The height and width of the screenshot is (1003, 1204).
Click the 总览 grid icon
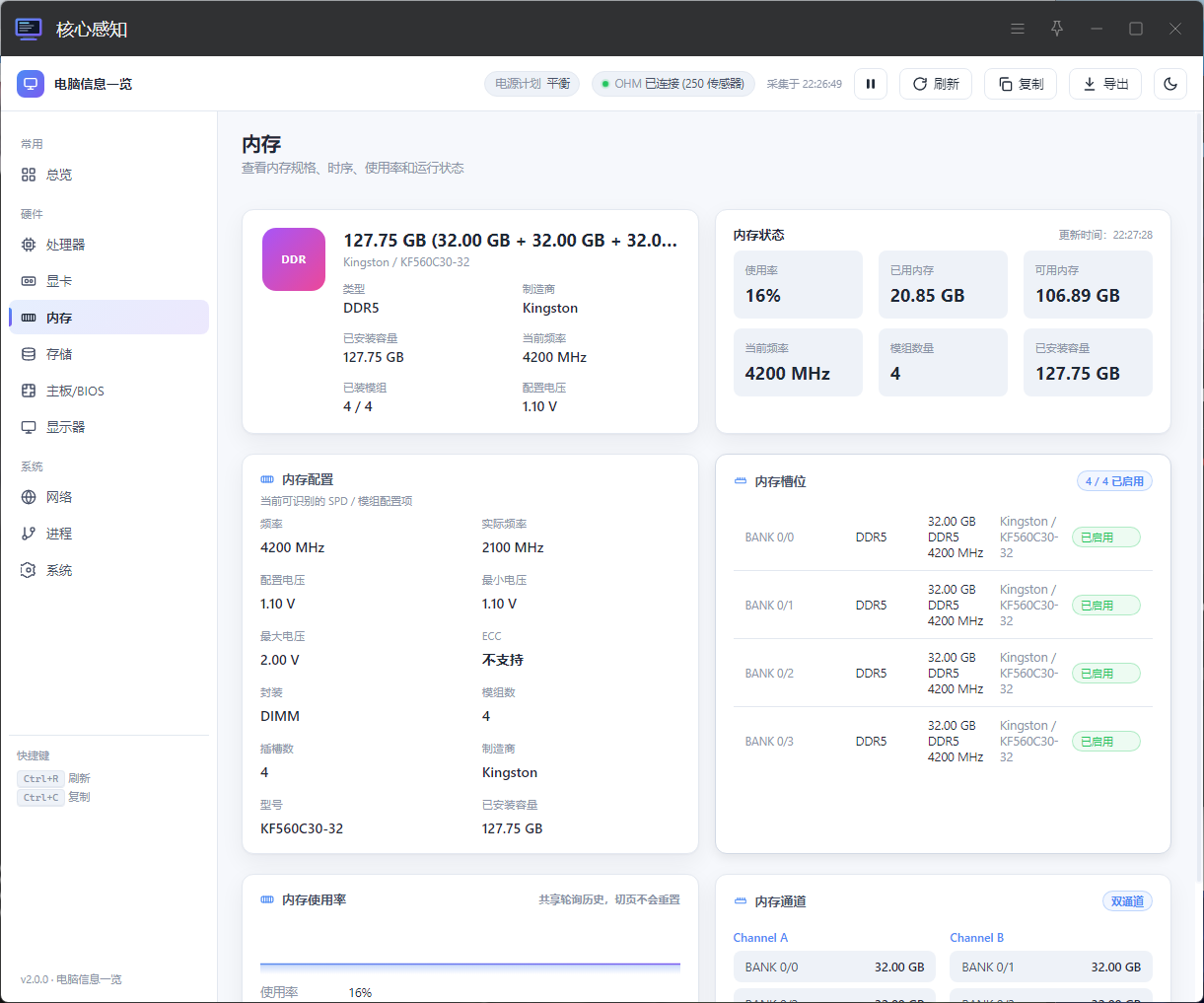coord(29,175)
